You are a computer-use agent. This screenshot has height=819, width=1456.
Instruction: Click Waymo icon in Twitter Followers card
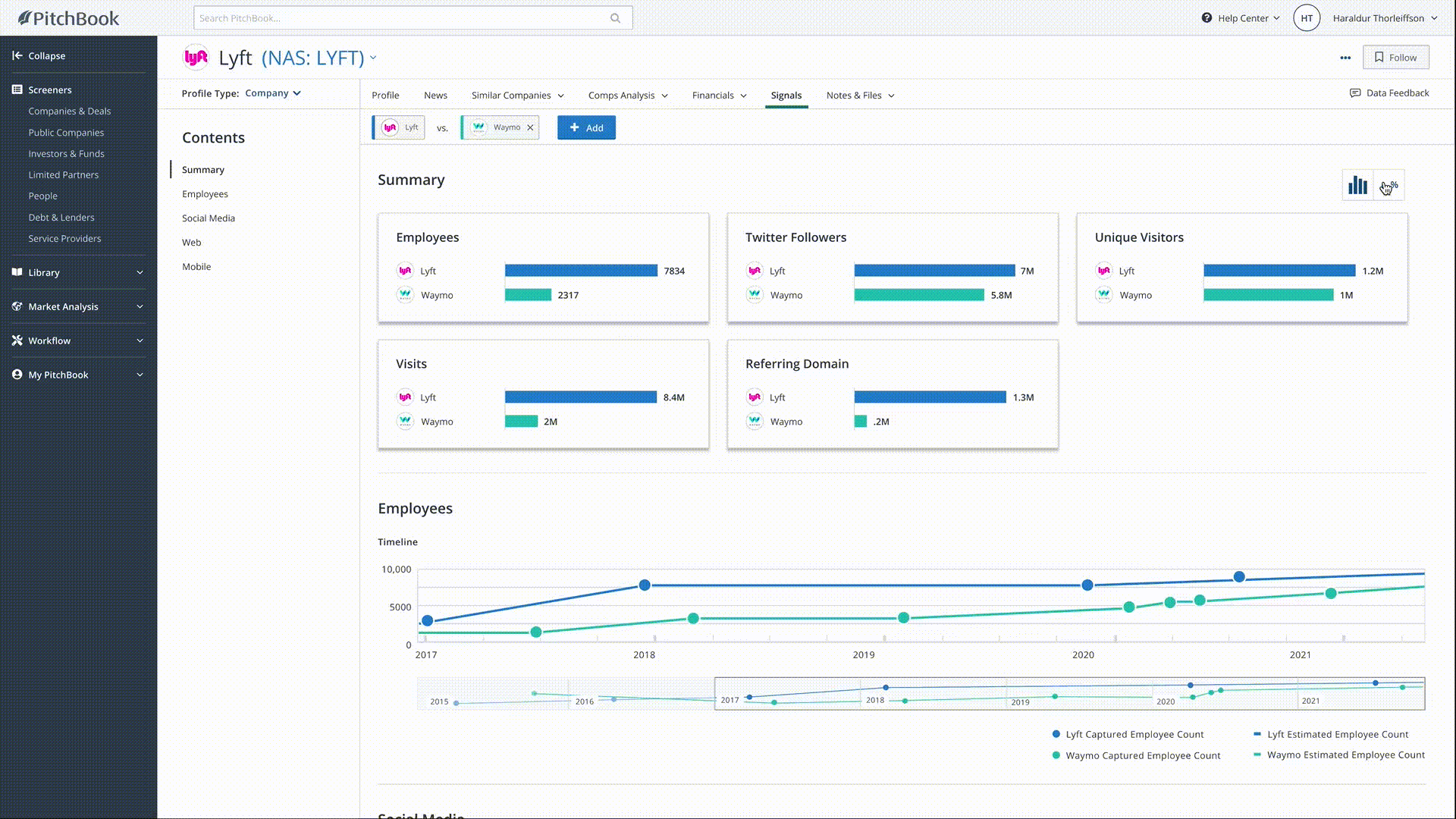(755, 295)
